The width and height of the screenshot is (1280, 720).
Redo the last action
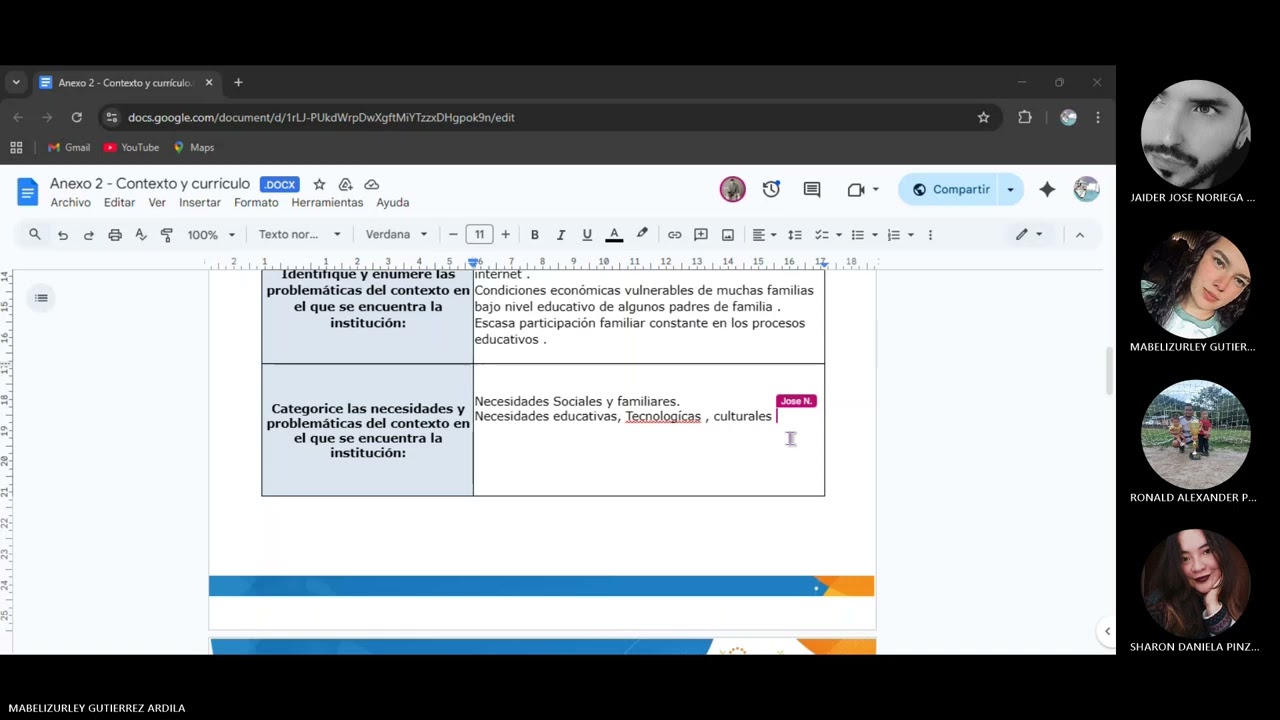point(89,235)
